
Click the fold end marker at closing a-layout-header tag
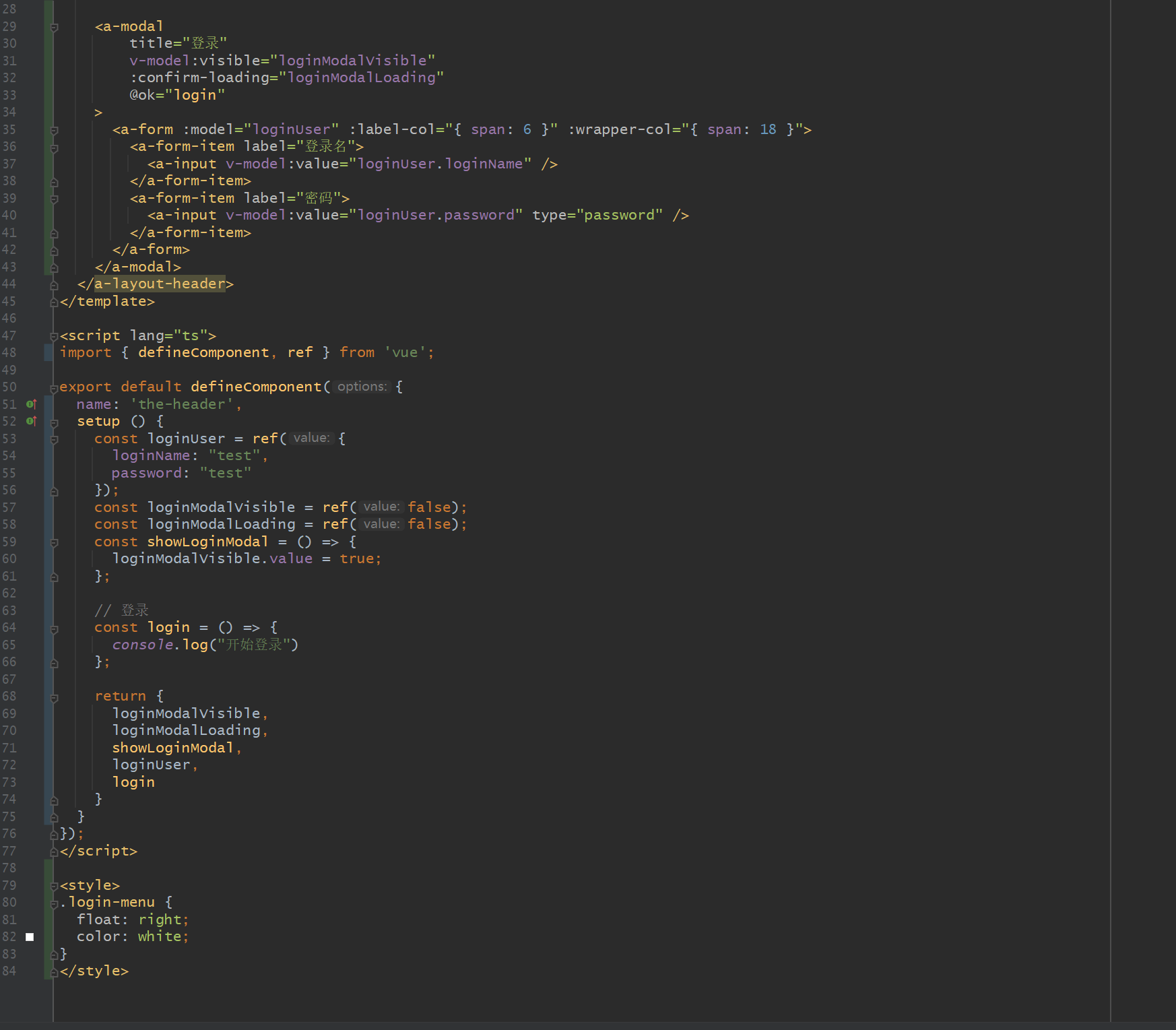coord(55,285)
